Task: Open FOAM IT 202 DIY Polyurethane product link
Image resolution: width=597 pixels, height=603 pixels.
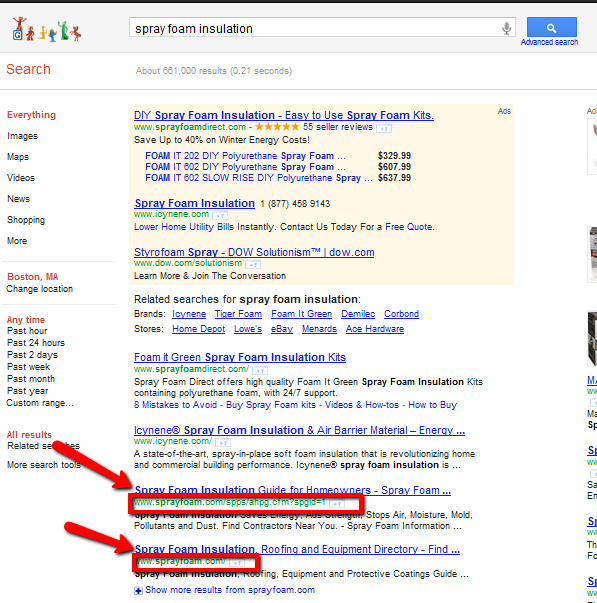Action: (x=245, y=156)
